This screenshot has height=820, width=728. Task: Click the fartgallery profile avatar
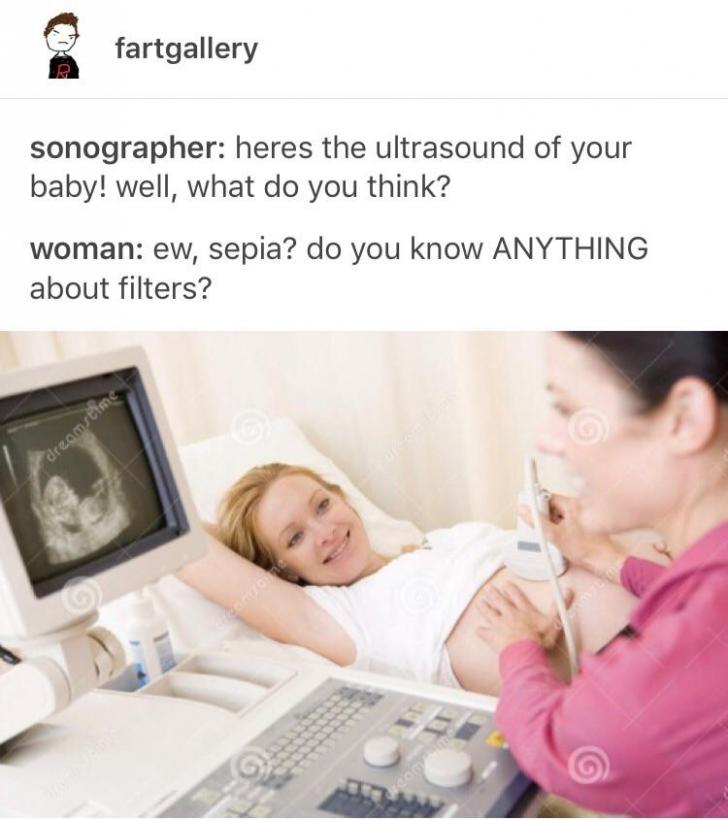click(x=63, y=46)
